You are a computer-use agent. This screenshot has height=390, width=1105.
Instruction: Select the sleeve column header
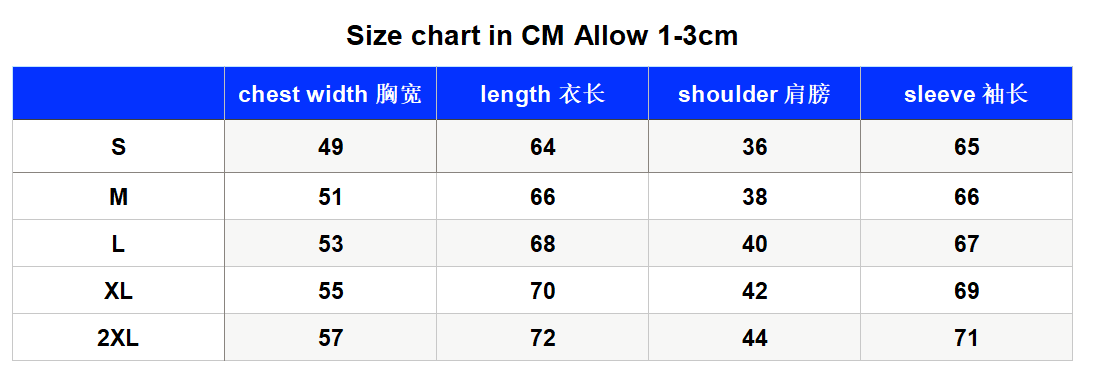coord(966,94)
